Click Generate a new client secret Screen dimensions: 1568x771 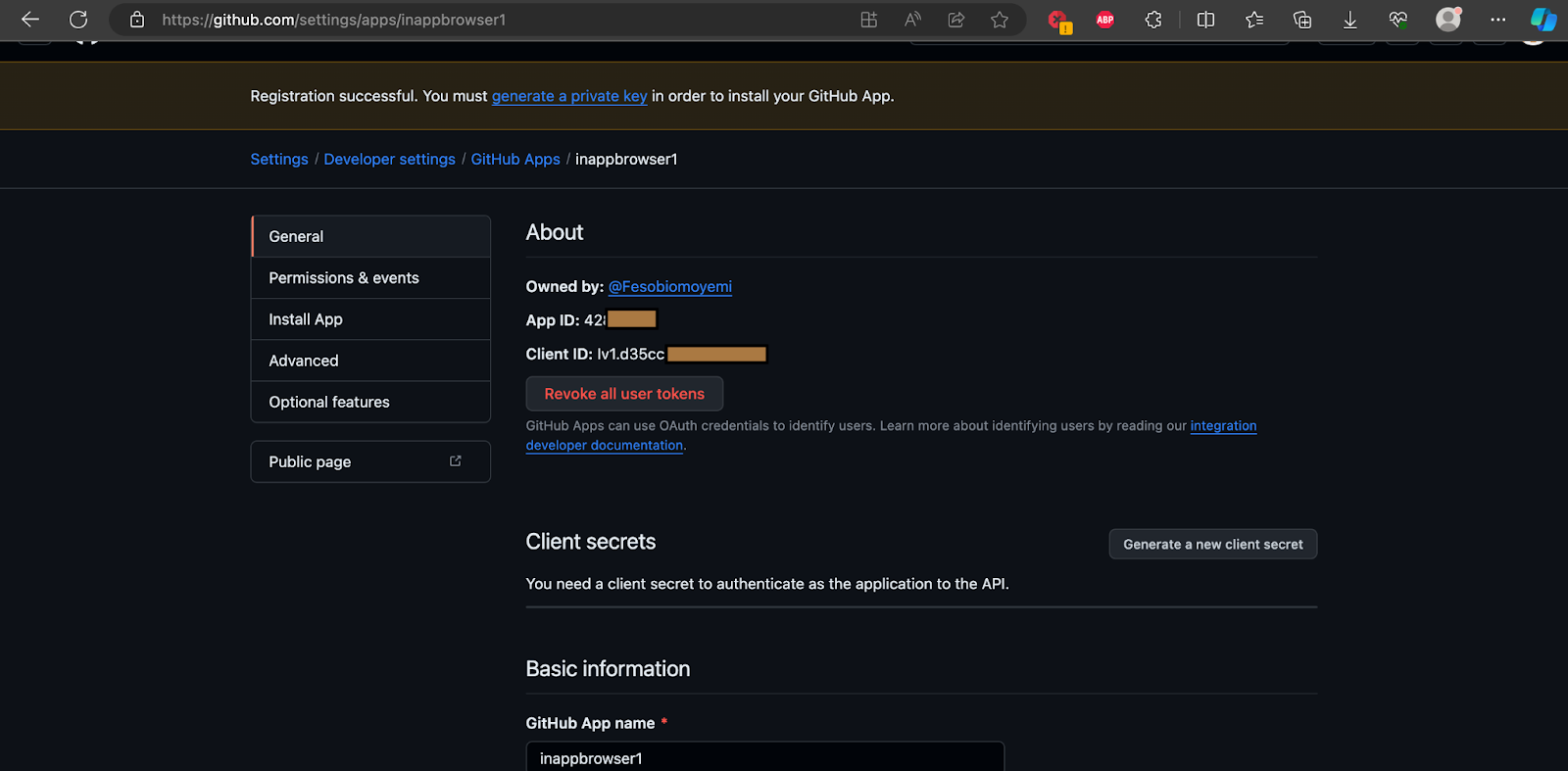(1213, 544)
